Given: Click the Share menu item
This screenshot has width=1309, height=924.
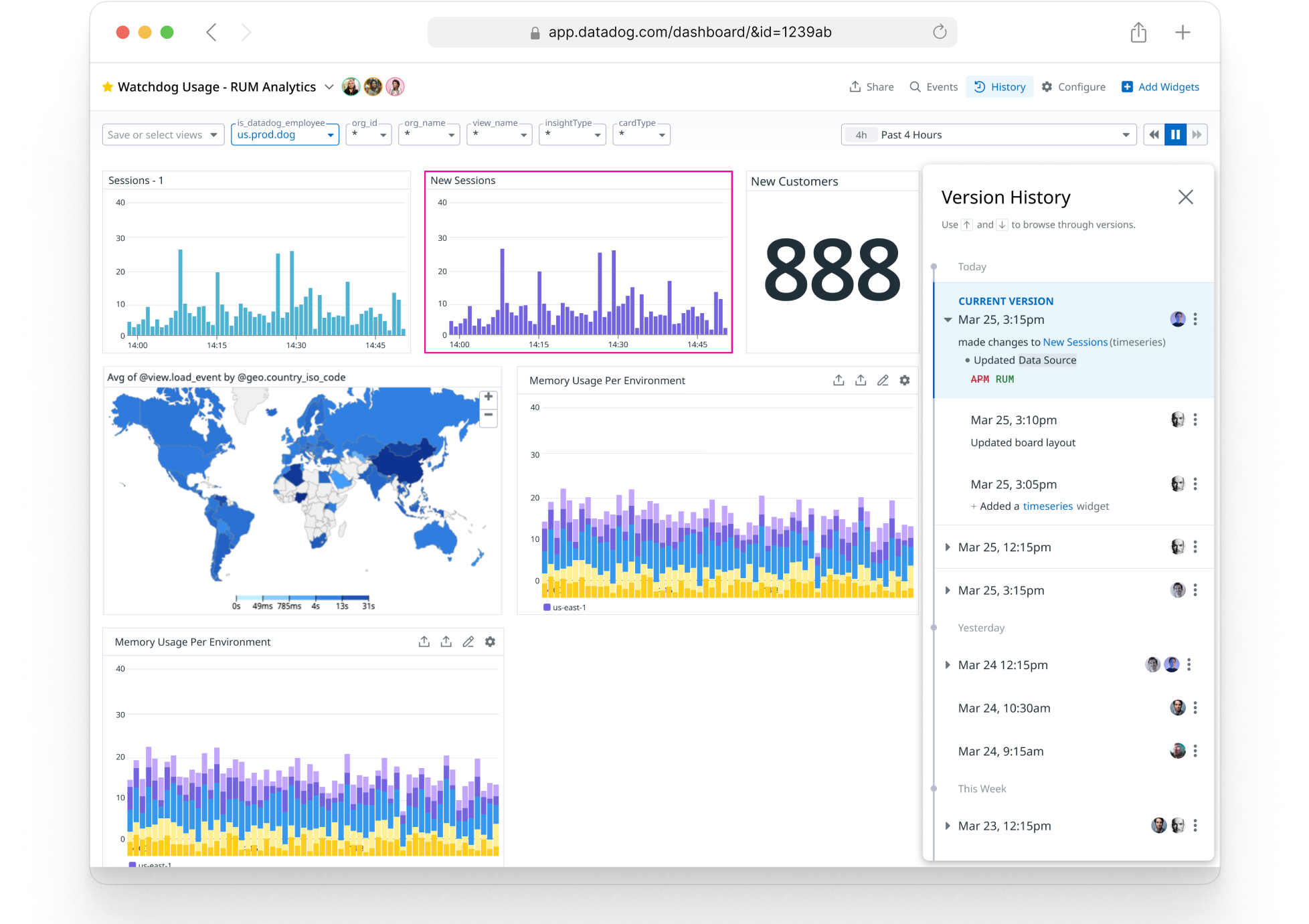Looking at the screenshot, I should [x=872, y=87].
